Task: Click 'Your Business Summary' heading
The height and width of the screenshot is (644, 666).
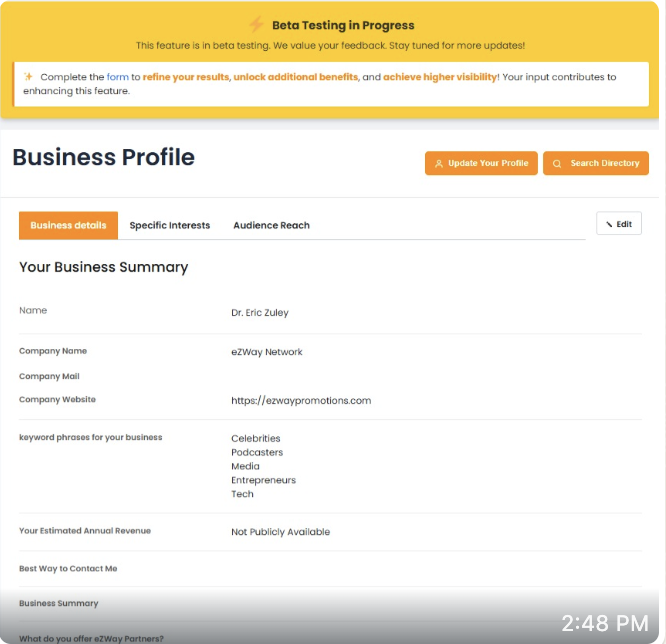Action: [x=104, y=267]
